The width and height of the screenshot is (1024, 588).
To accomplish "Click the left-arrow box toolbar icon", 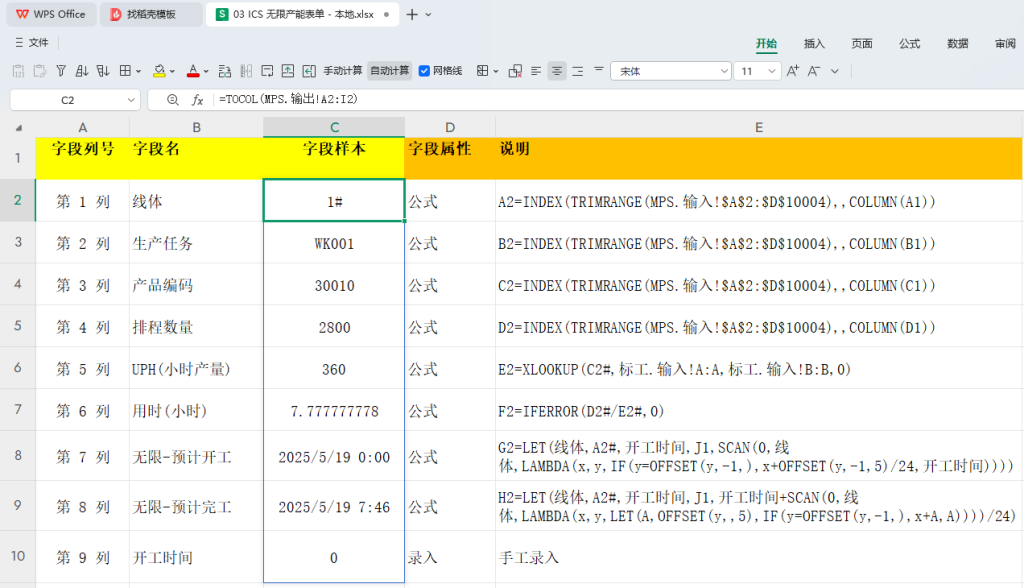I will 309,71.
